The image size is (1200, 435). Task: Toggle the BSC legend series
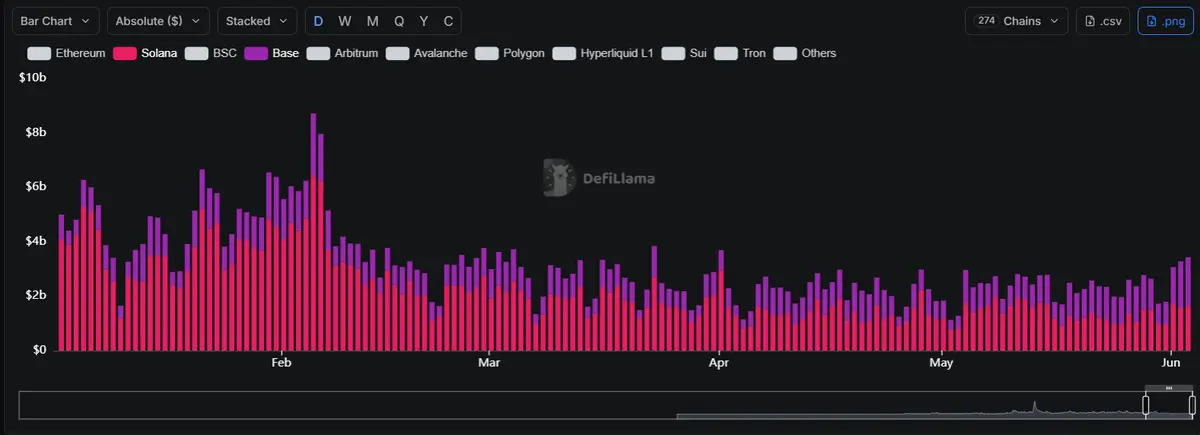click(211, 53)
